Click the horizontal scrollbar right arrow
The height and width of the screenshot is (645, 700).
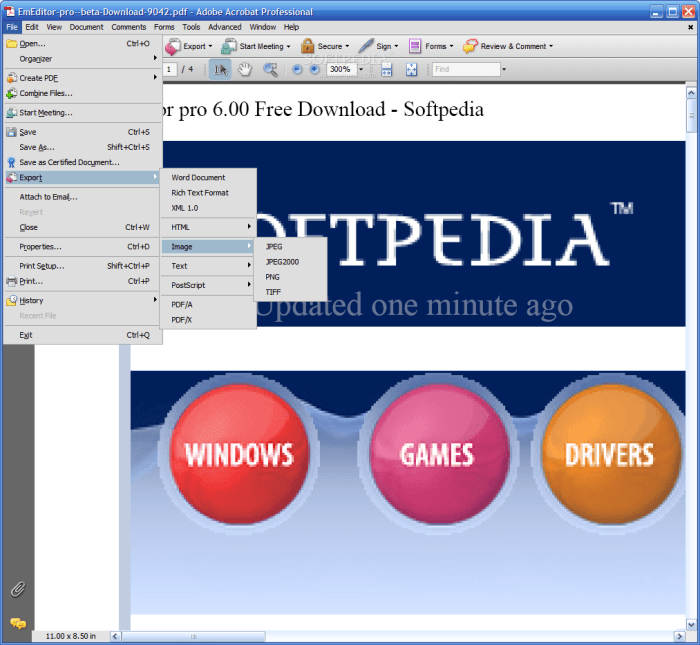pyautogui.click(x=679, y=636)
